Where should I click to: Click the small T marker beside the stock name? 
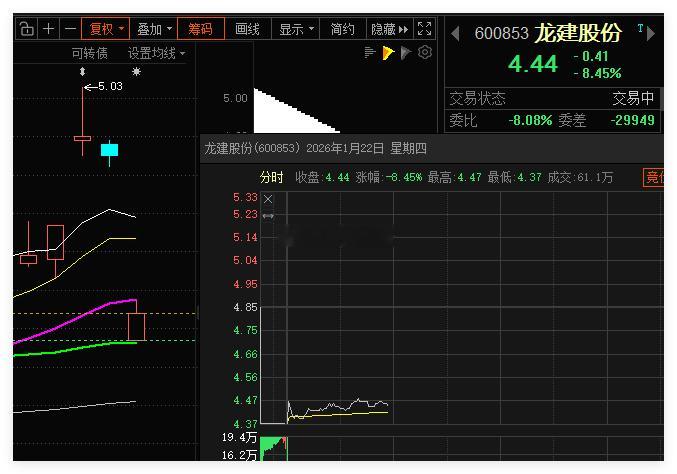640,28
